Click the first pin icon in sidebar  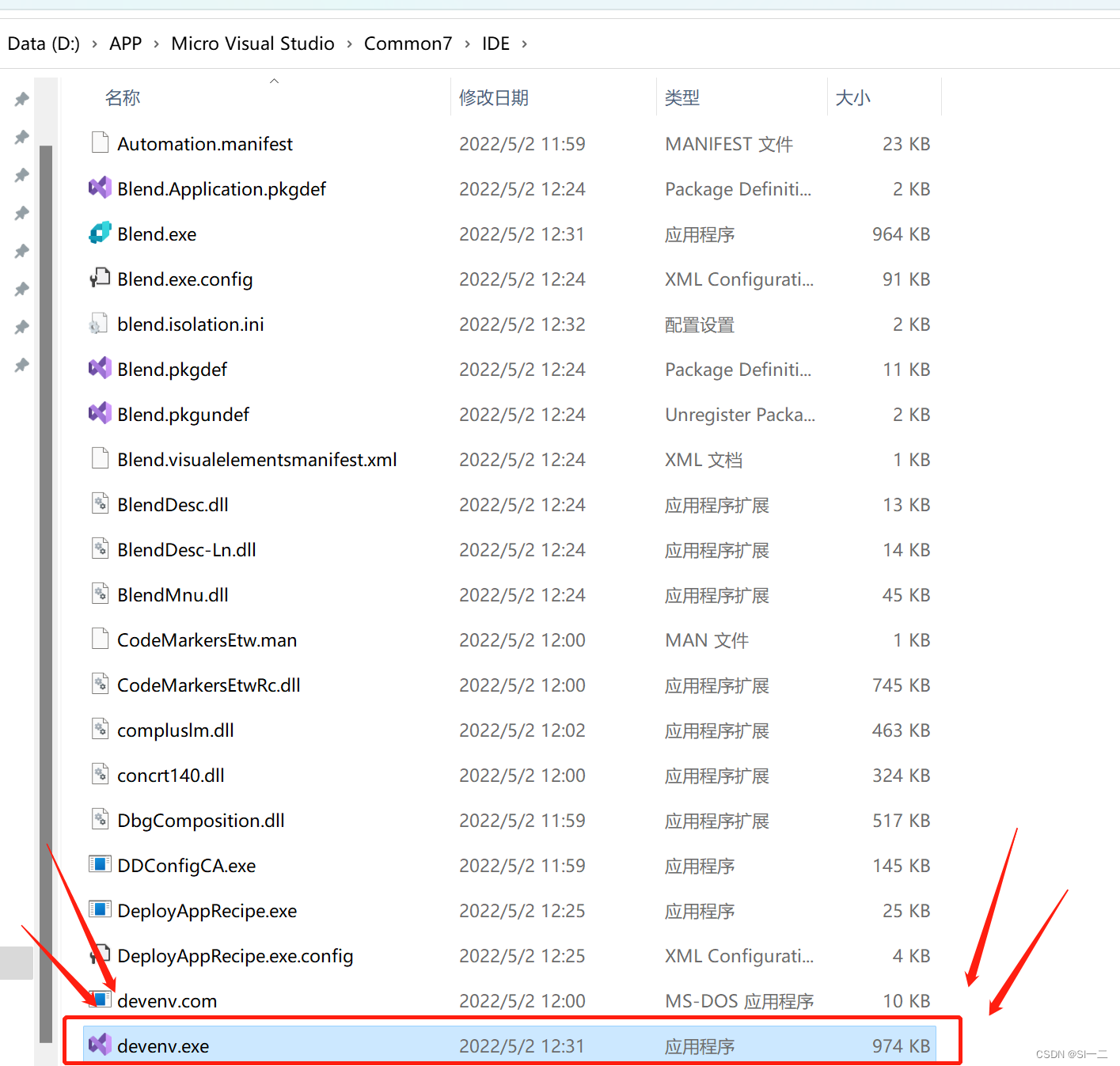(22, 99)
